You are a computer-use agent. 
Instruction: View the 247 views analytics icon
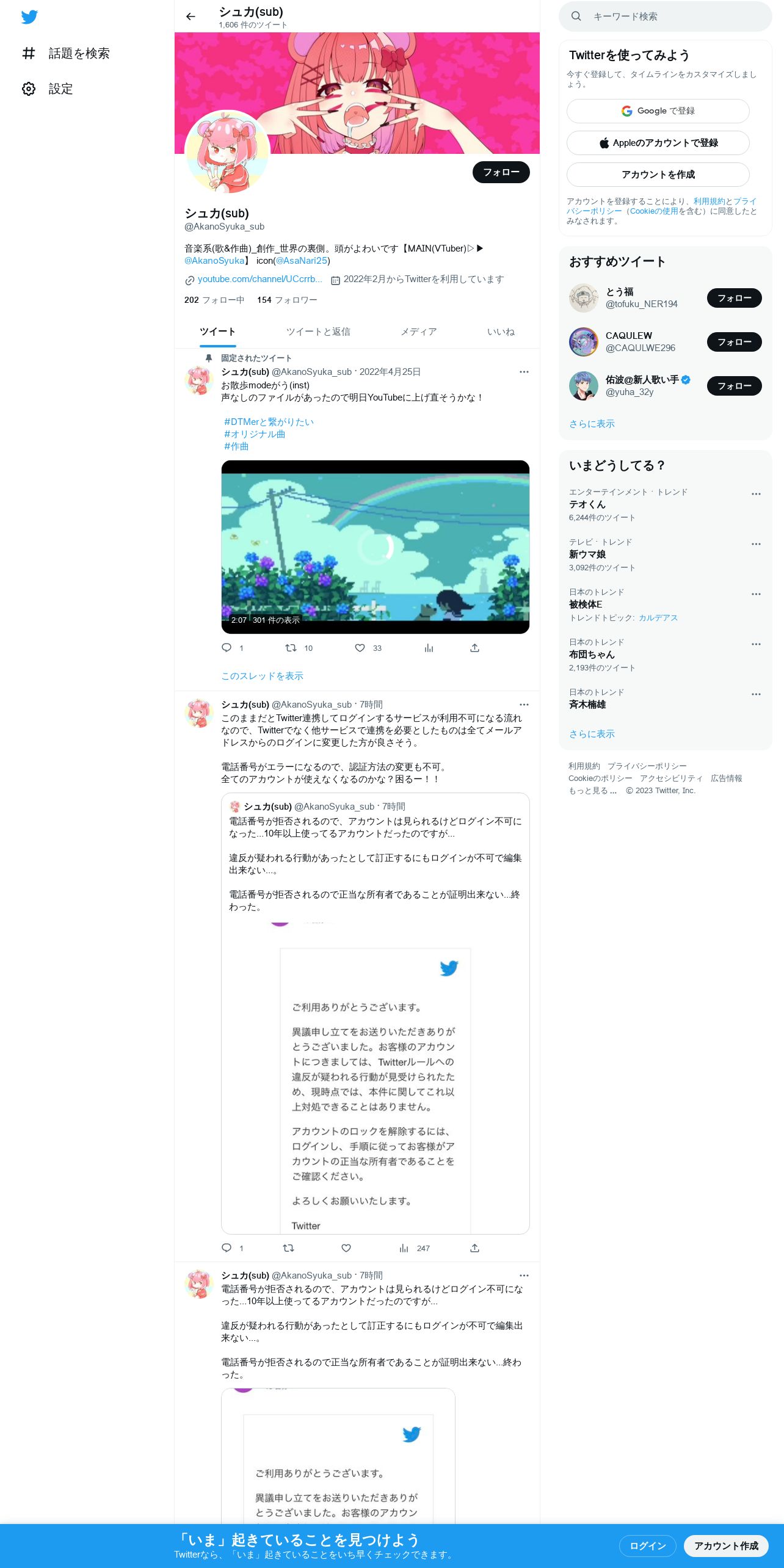[x=404, y=1248]
